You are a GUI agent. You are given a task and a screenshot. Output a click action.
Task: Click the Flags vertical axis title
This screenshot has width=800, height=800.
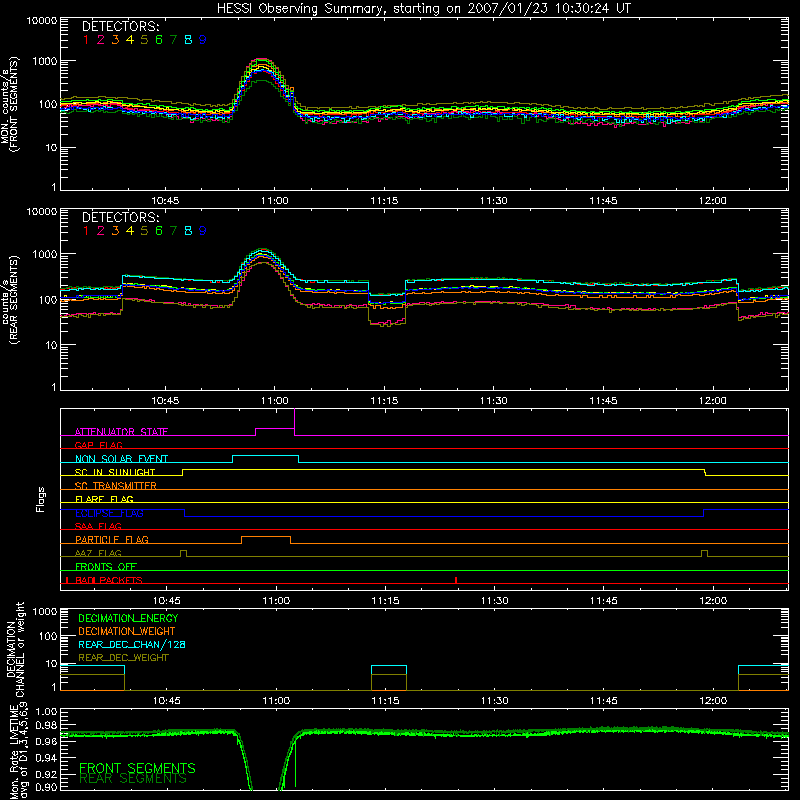click(41, 499)
